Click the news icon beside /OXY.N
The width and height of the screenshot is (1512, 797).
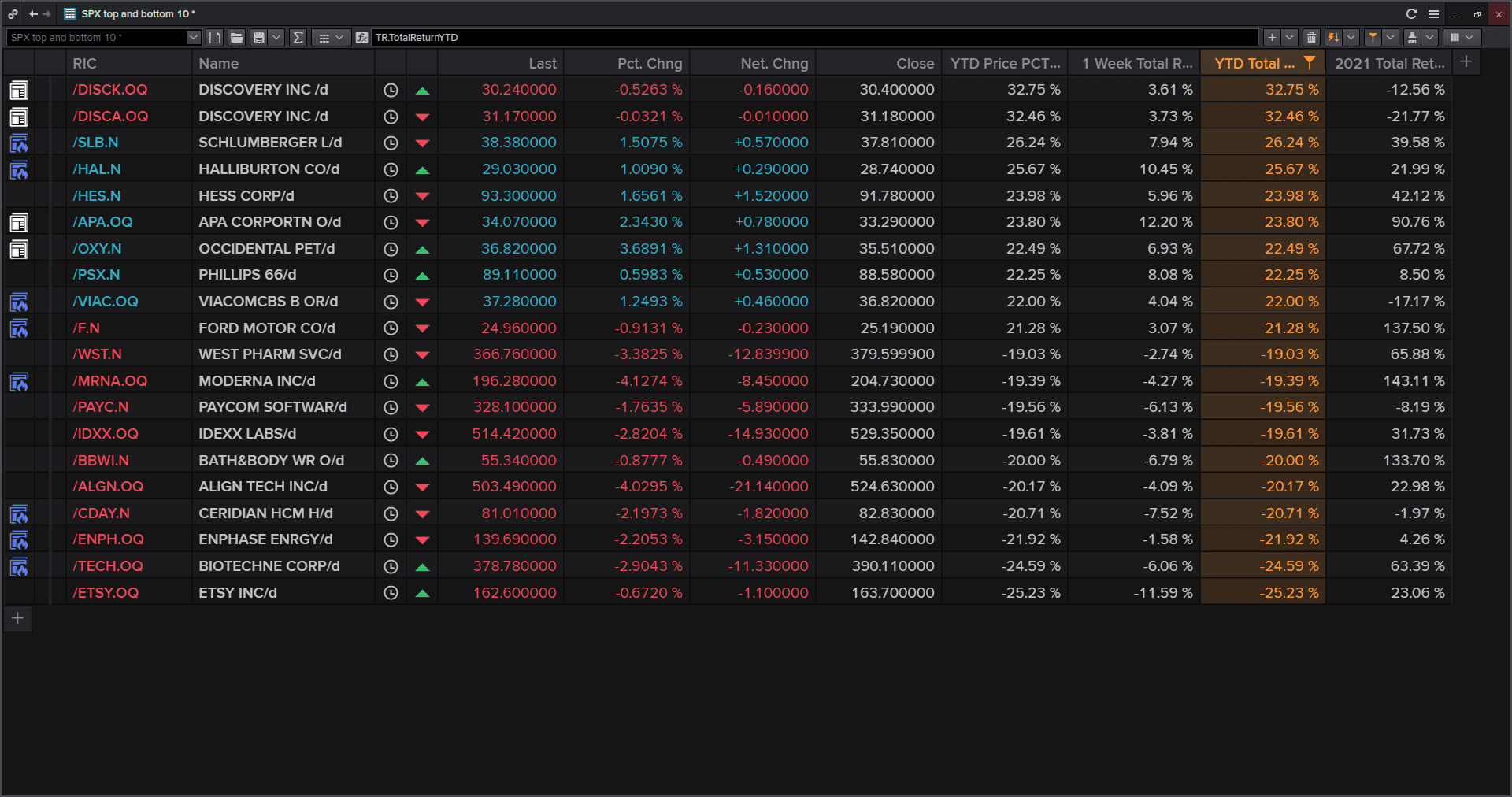pos(18,249)
